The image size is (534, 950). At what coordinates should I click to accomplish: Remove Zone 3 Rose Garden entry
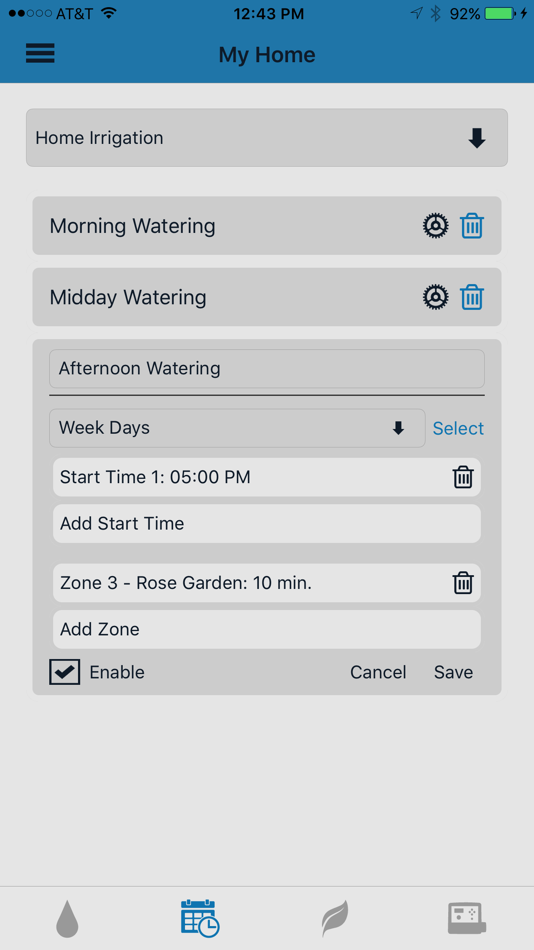(x=463, y=583)
